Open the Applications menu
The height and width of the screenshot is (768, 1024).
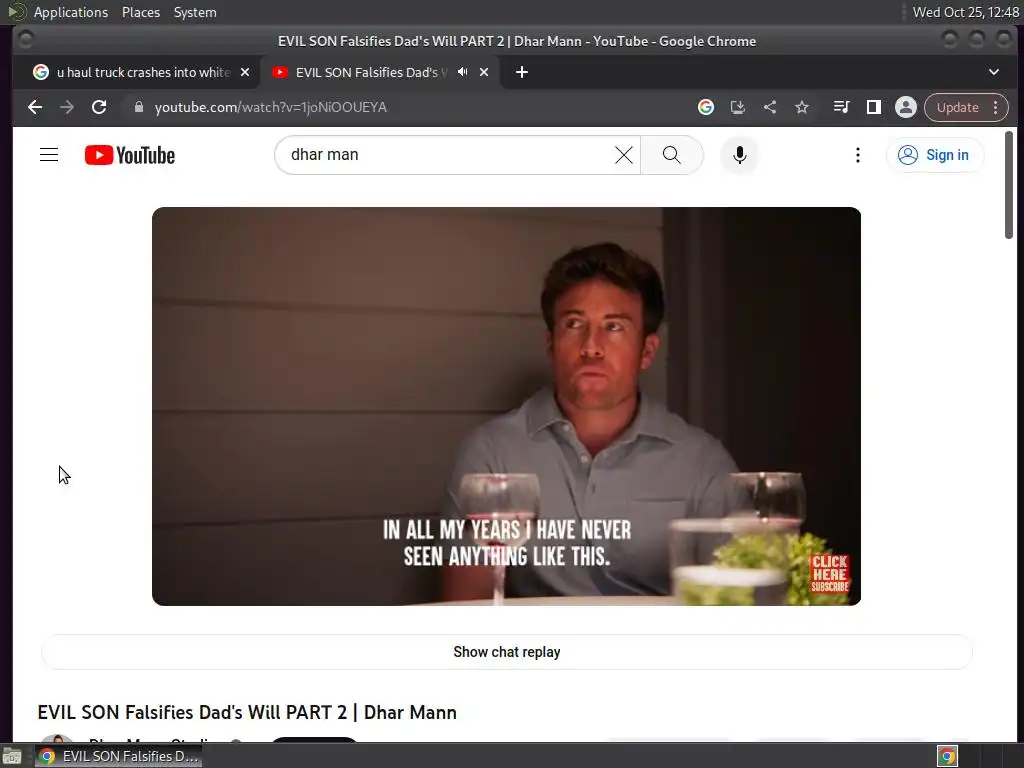[x=71, y=12]
